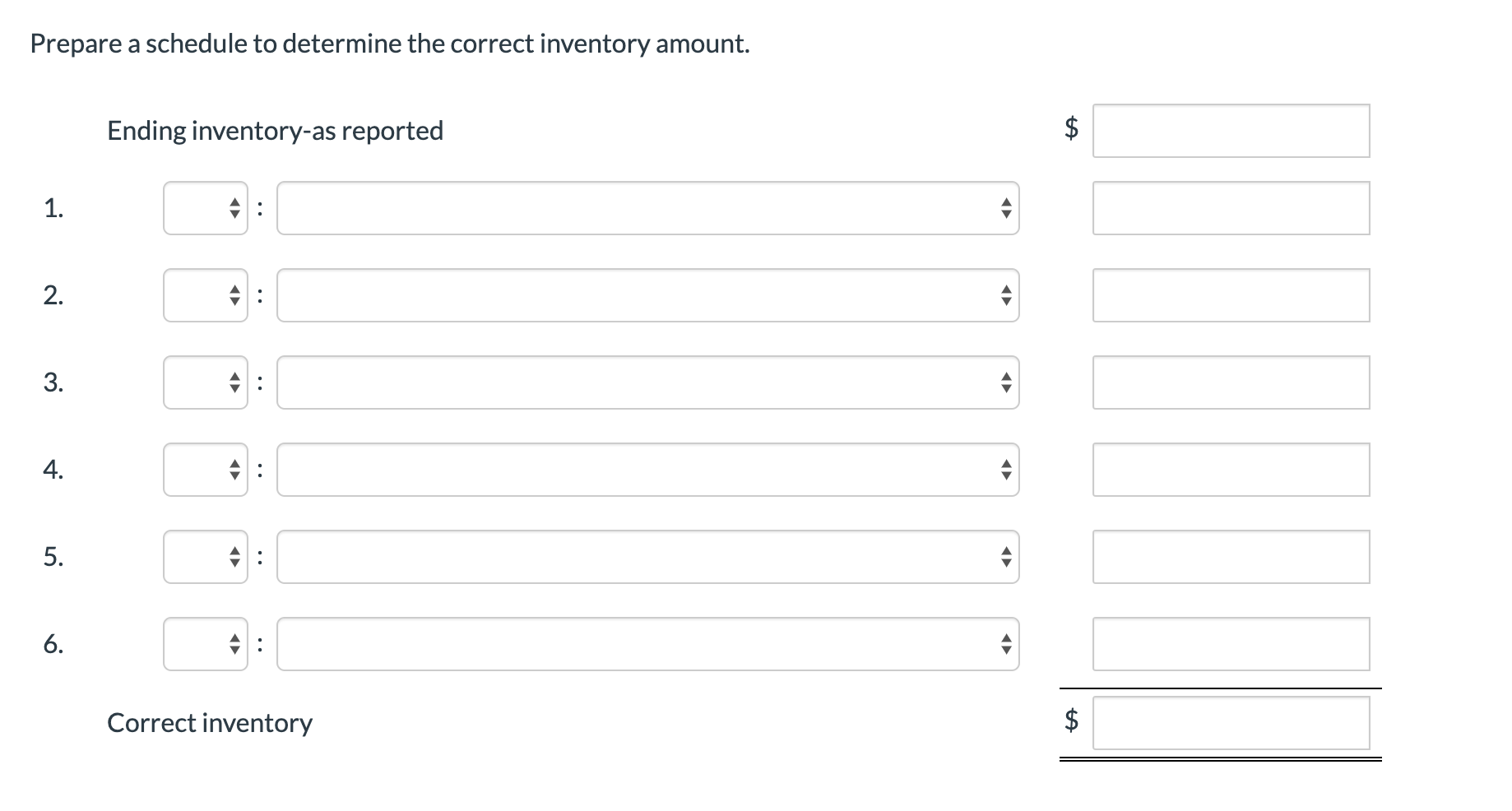The width and height of the screenshot is (1512, 811).
Task: Expand the wide description dropdown in row 2
Action: (647, 295)
